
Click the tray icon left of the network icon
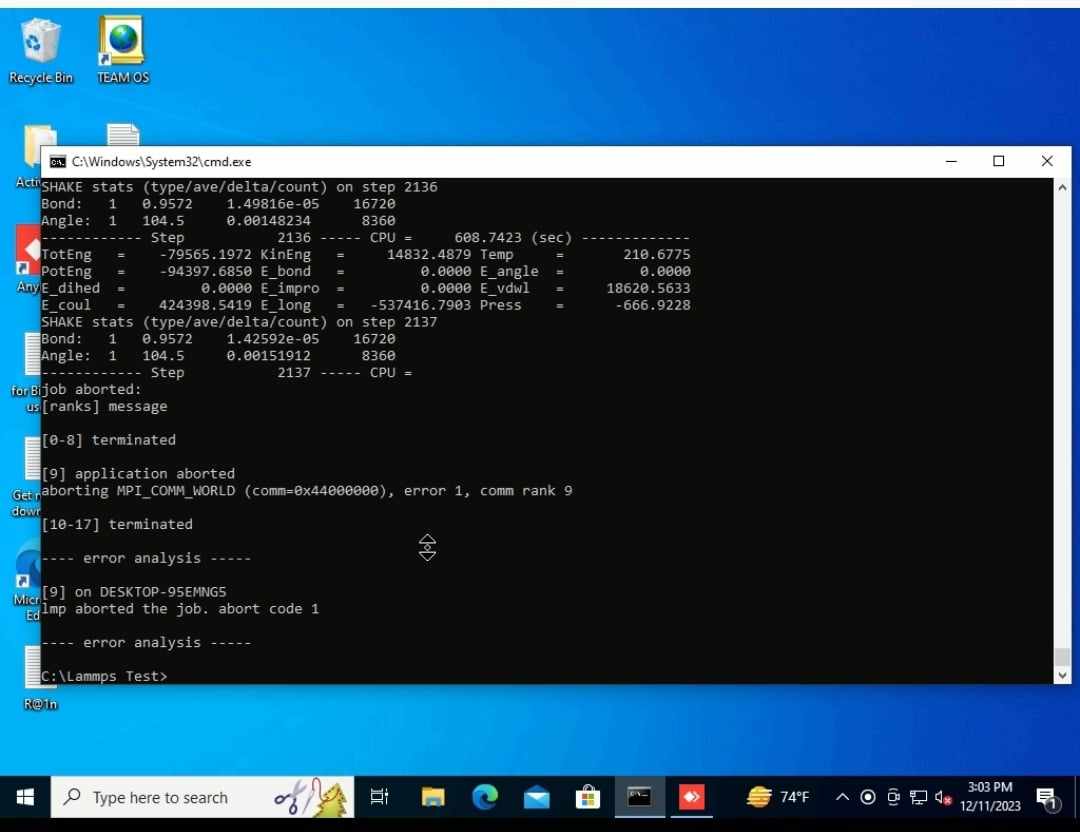(x=893, y=798)
